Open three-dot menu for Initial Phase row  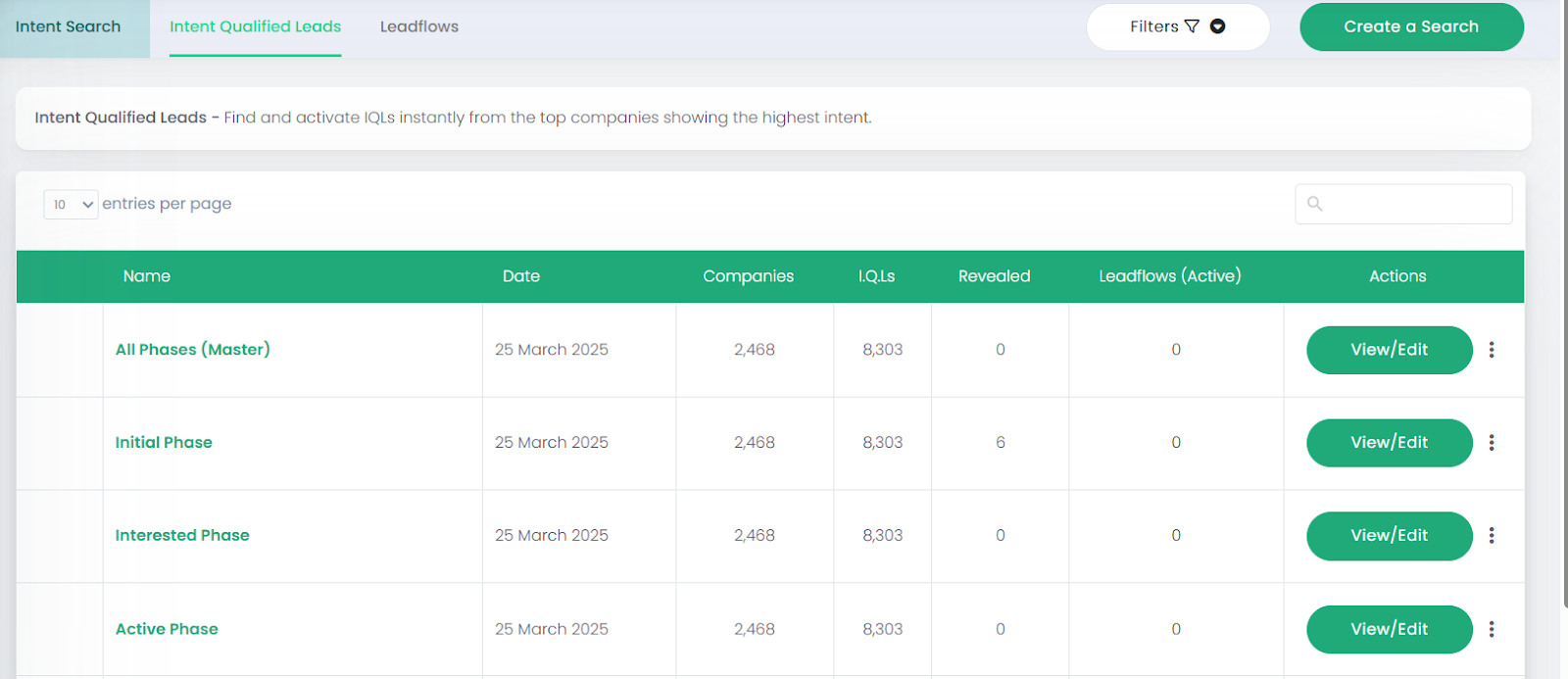pos(1492,443)
